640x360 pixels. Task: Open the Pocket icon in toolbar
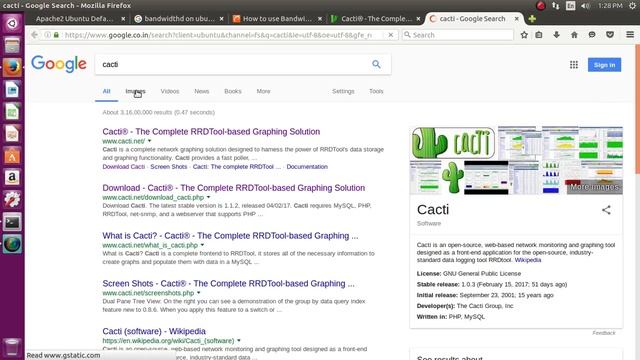pos(610,35)
